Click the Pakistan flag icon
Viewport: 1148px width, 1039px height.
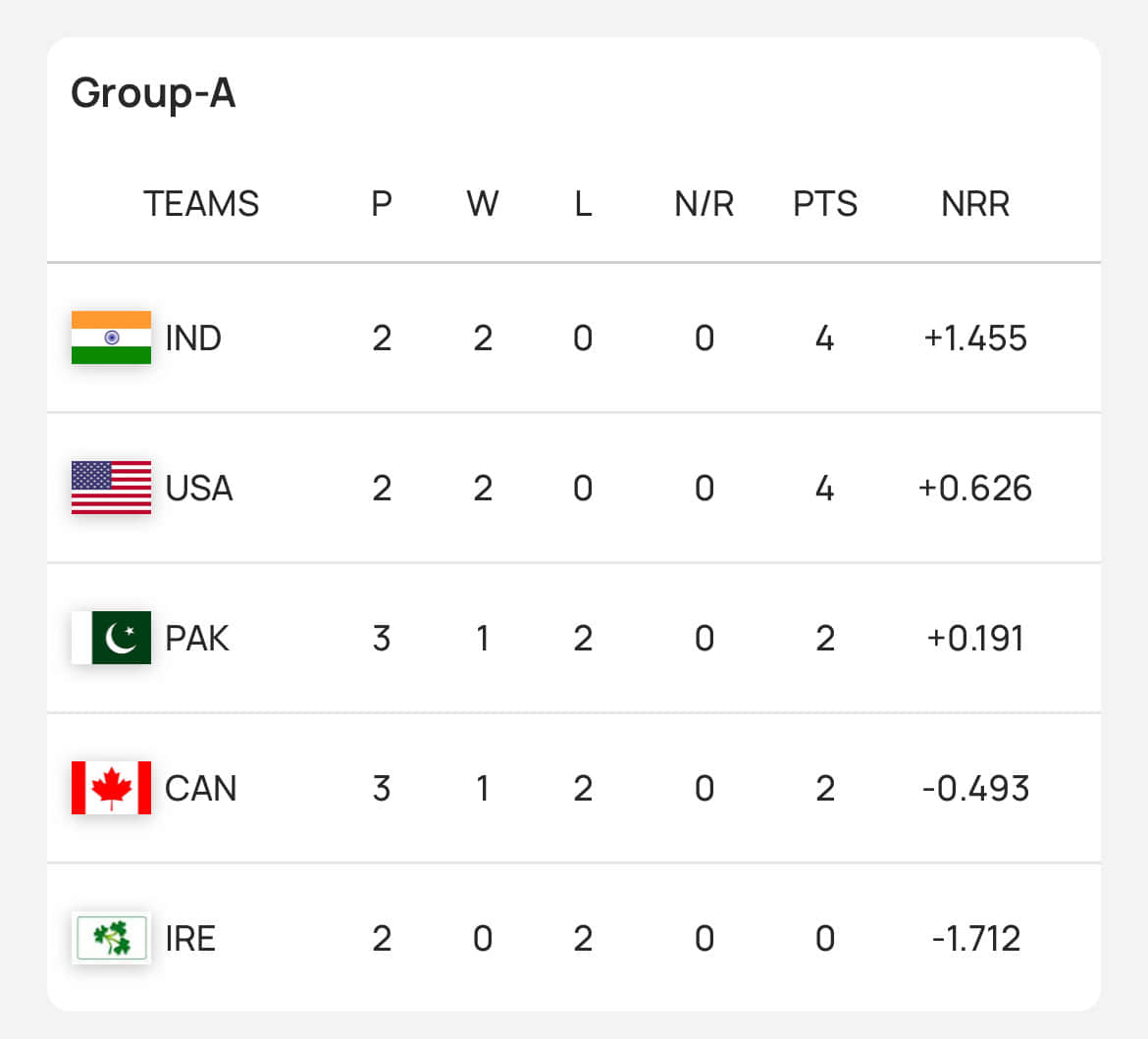tap(111, 638)
